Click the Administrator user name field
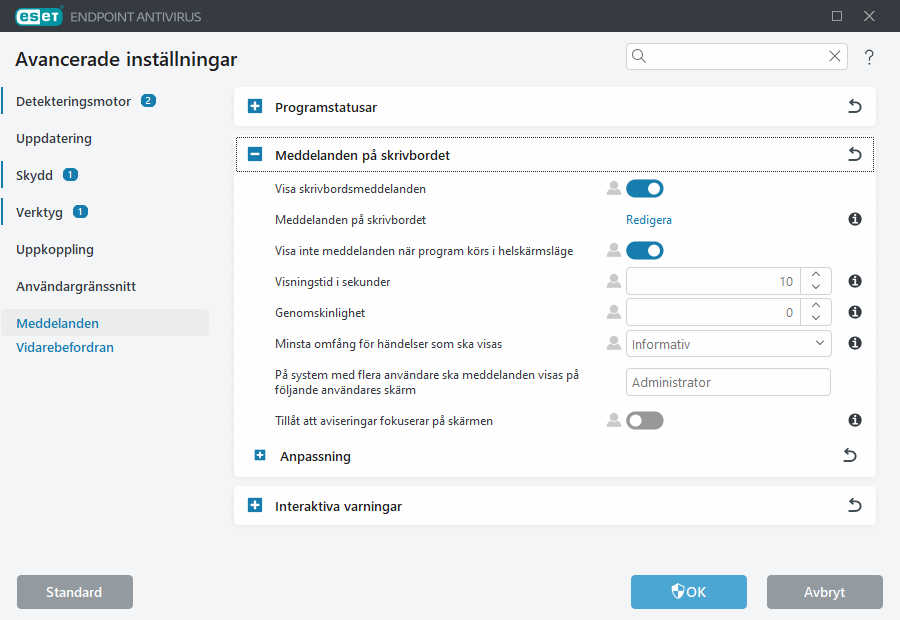Viewport: 900px width, 620px height. [728, 382]
